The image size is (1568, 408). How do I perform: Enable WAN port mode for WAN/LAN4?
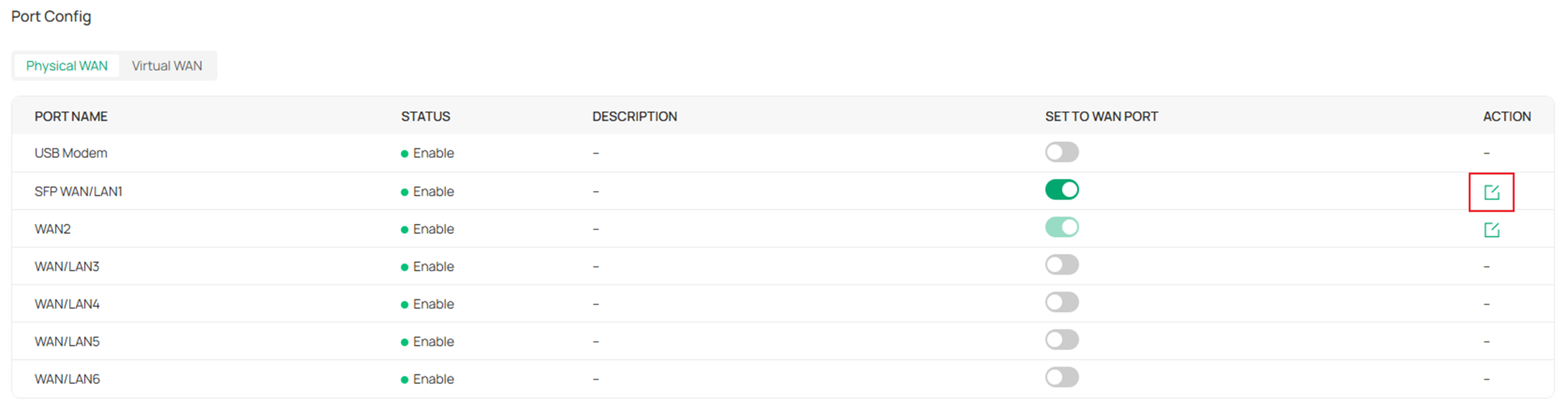[1061, 302]
